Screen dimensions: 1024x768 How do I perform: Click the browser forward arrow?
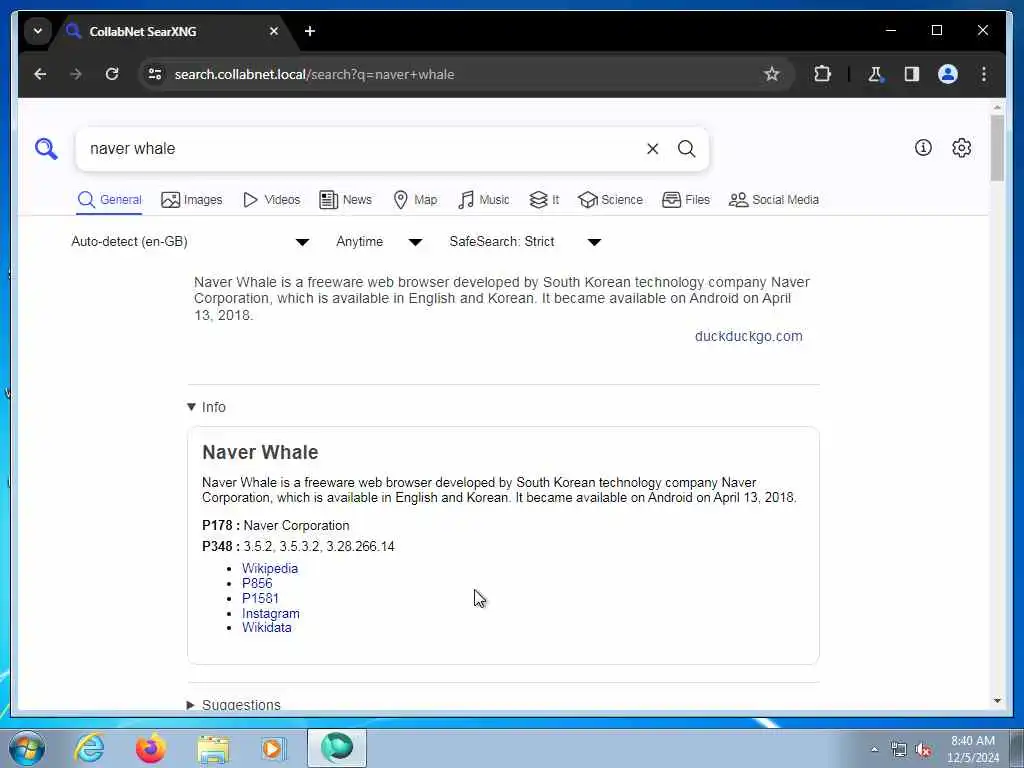pos(76,74)
